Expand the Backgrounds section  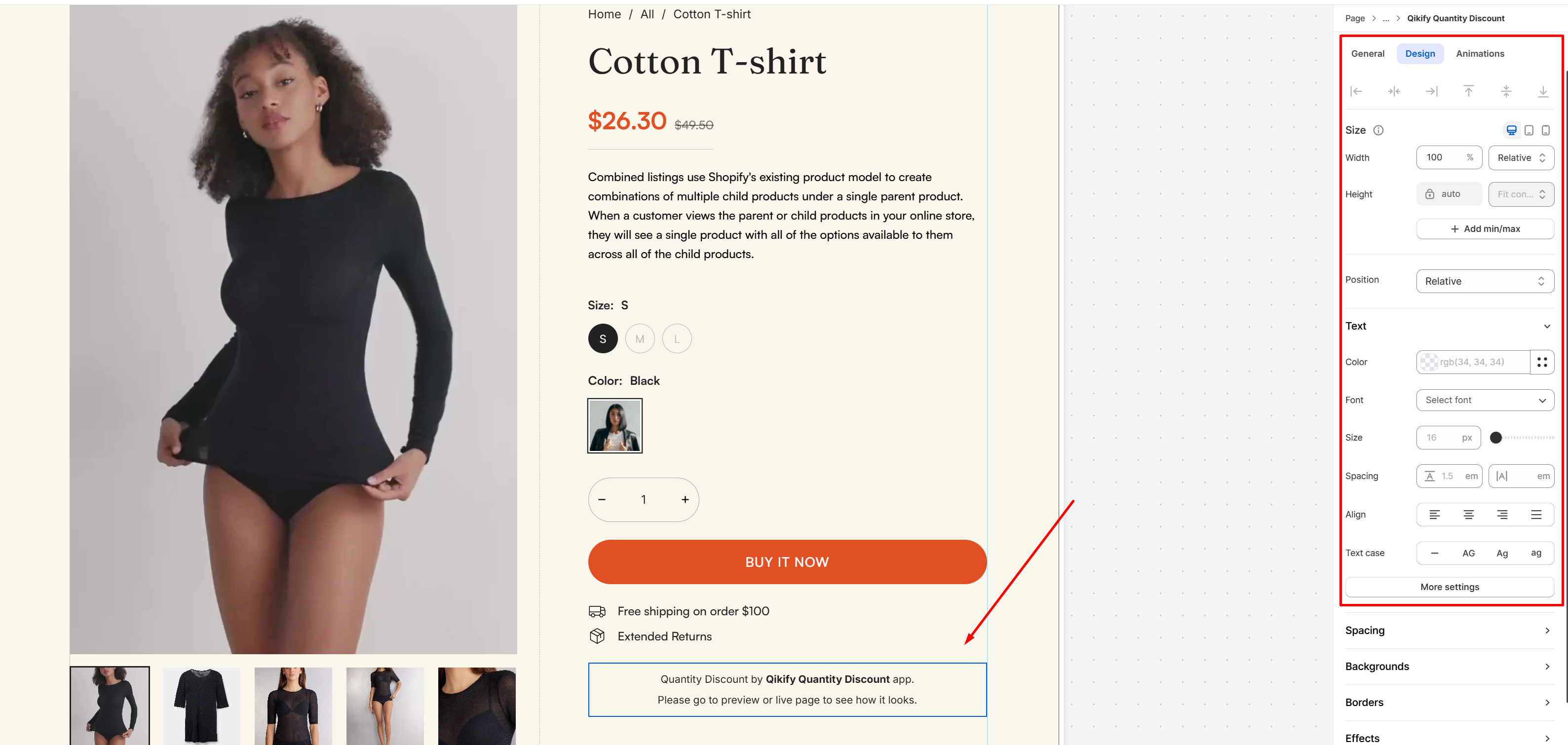pos(1448,667)
